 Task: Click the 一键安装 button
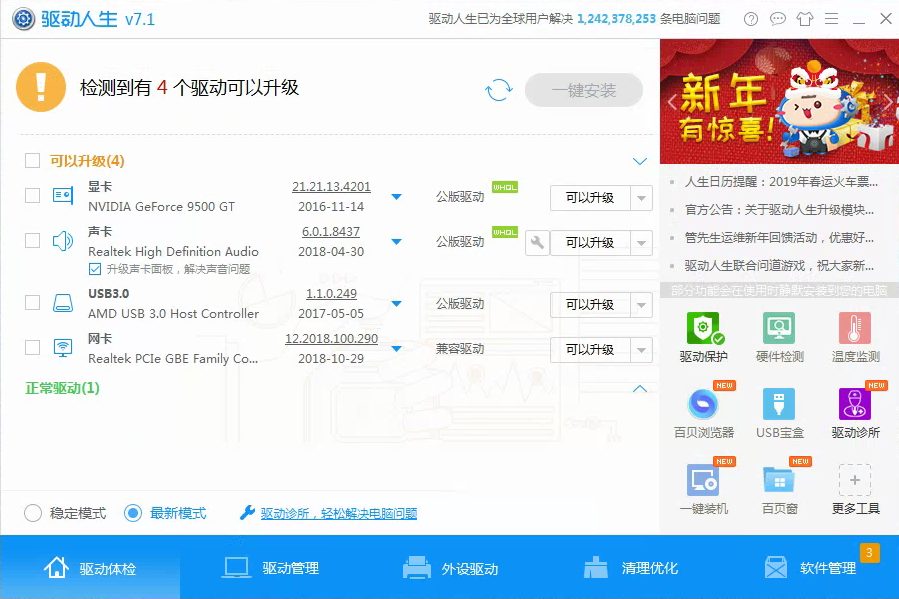[584, 90]
